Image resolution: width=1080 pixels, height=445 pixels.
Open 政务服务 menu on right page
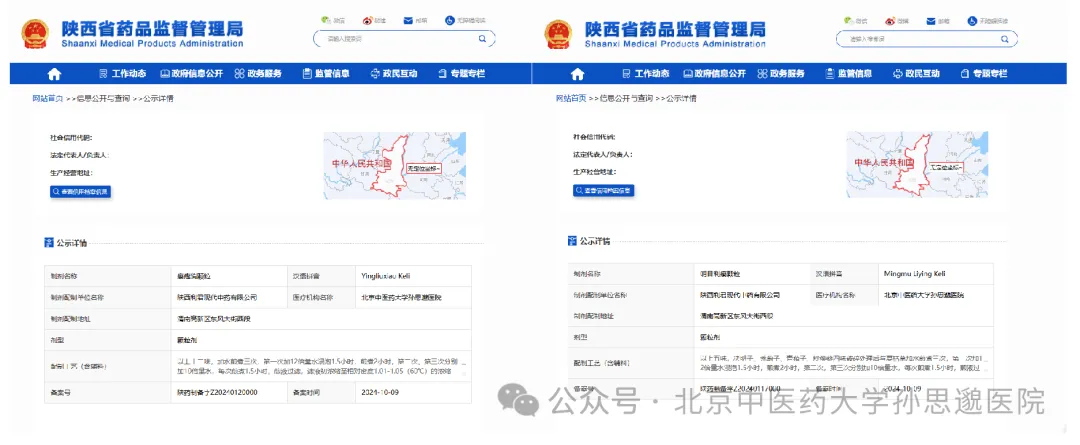point(781,74)
